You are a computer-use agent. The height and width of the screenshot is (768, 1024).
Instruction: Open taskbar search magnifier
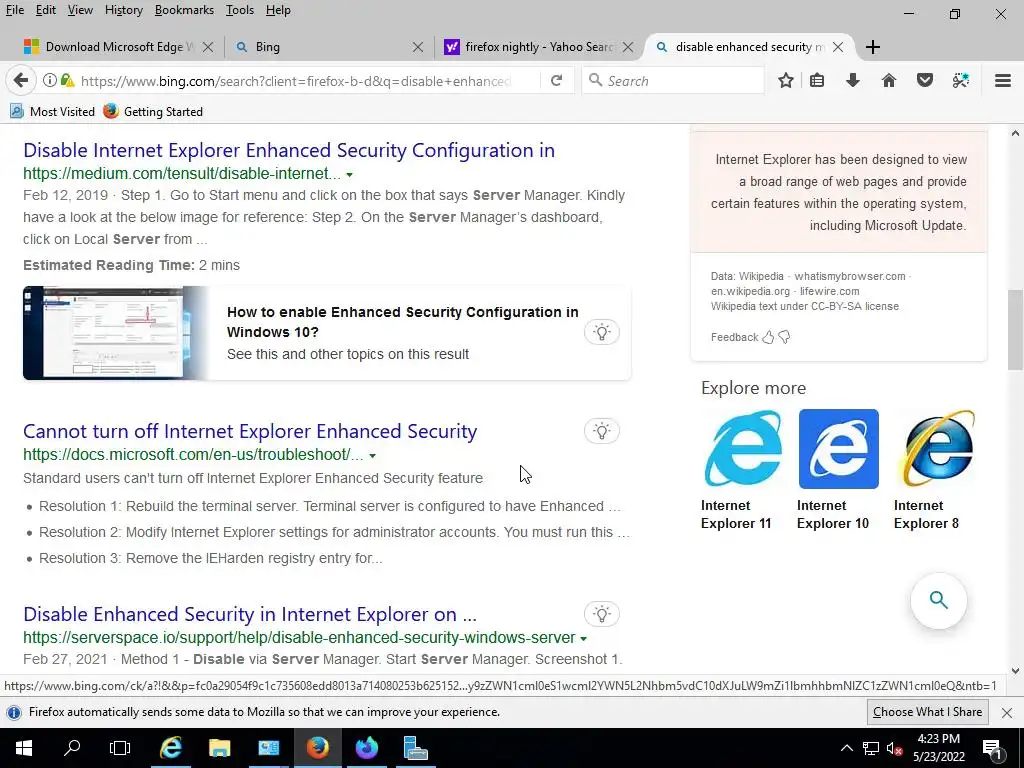(72, 748)
